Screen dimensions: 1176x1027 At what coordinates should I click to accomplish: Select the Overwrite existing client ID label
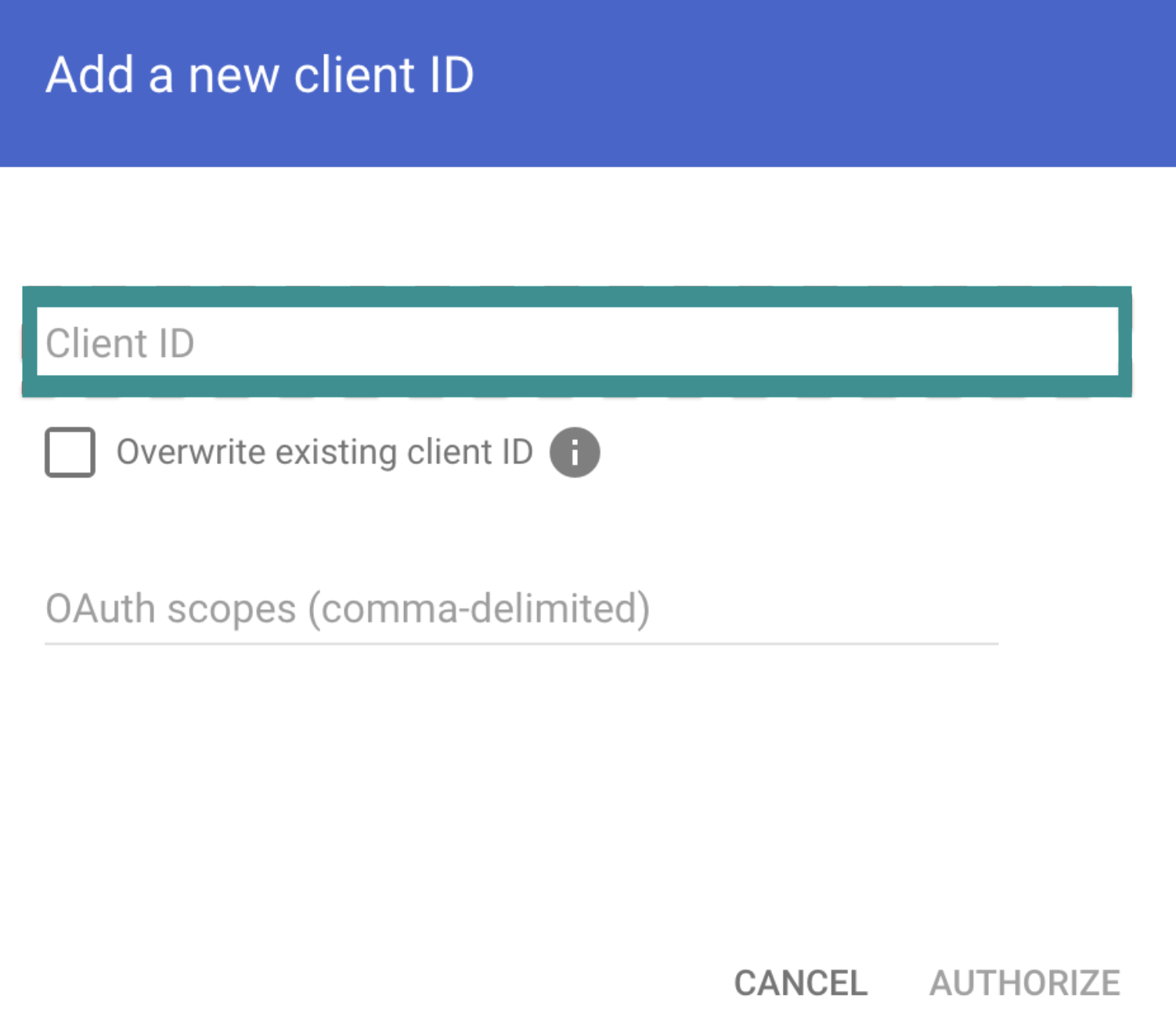coord(323,452)
